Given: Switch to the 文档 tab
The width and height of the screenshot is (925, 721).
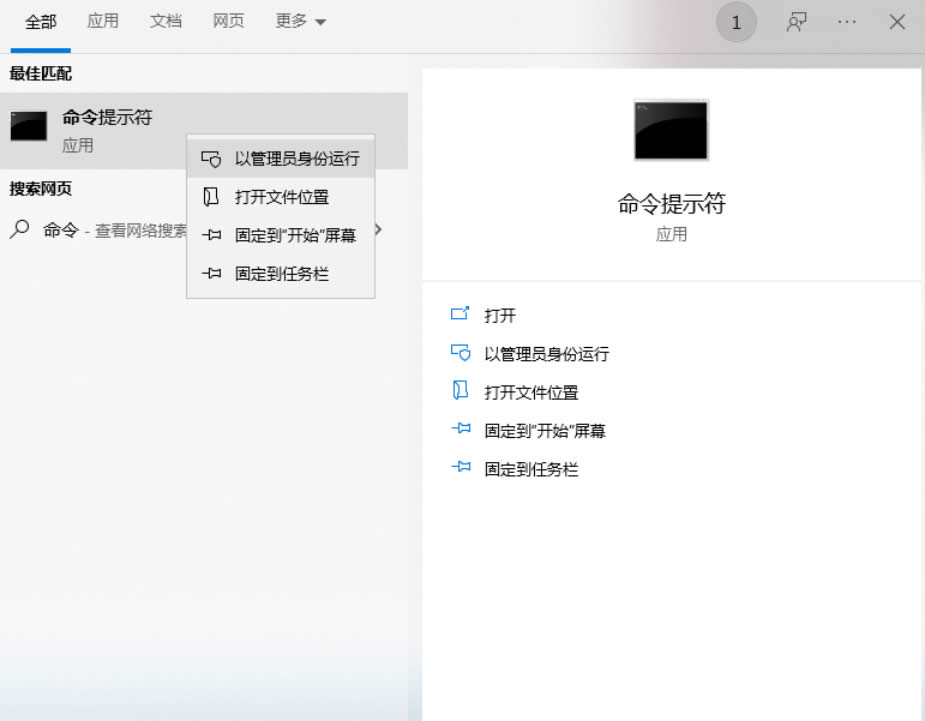Looking at the screenshot, I should [166, 21].
